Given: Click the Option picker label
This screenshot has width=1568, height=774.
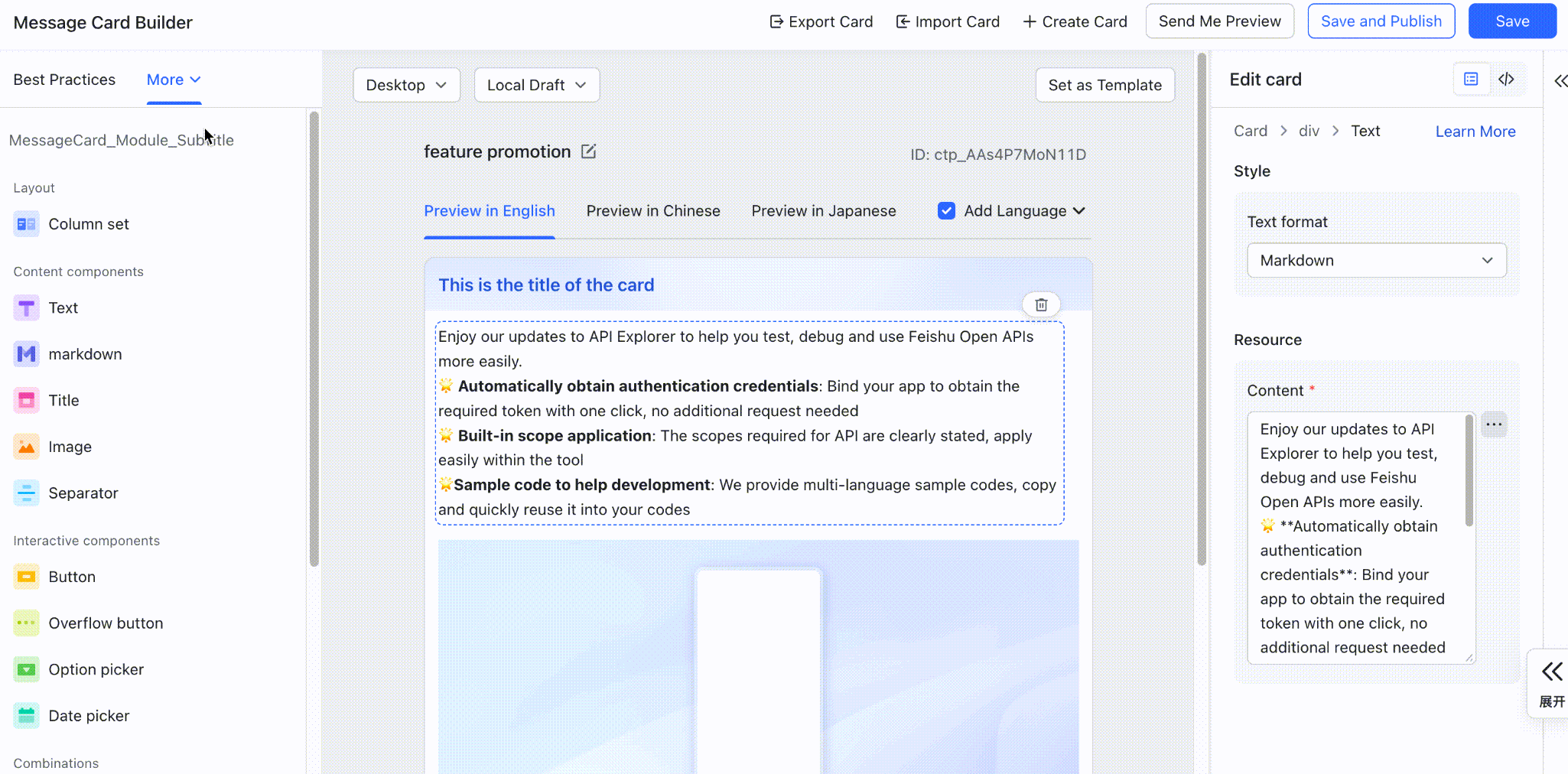Looking at the screenshot, I should click(x=96, y=670).
